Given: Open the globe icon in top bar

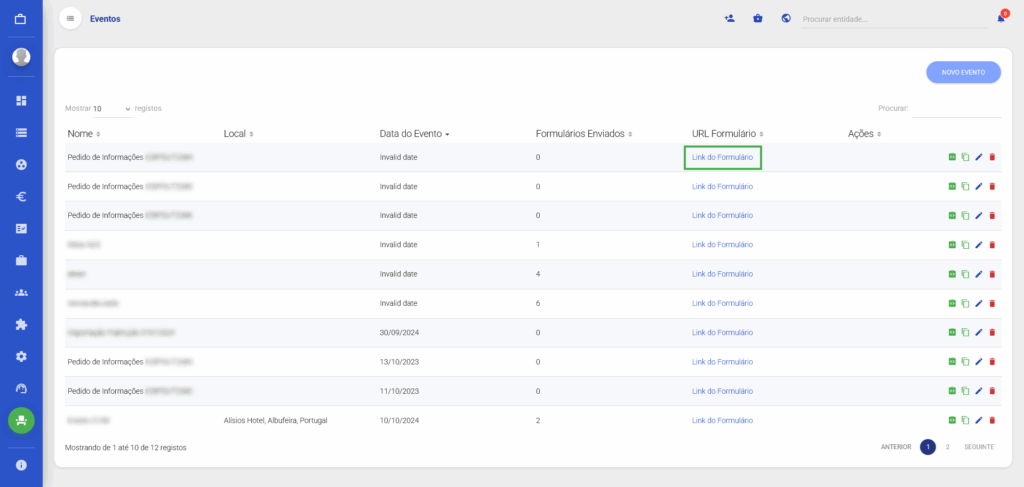Looking at the screenshot, I should (x=786, y=18).
